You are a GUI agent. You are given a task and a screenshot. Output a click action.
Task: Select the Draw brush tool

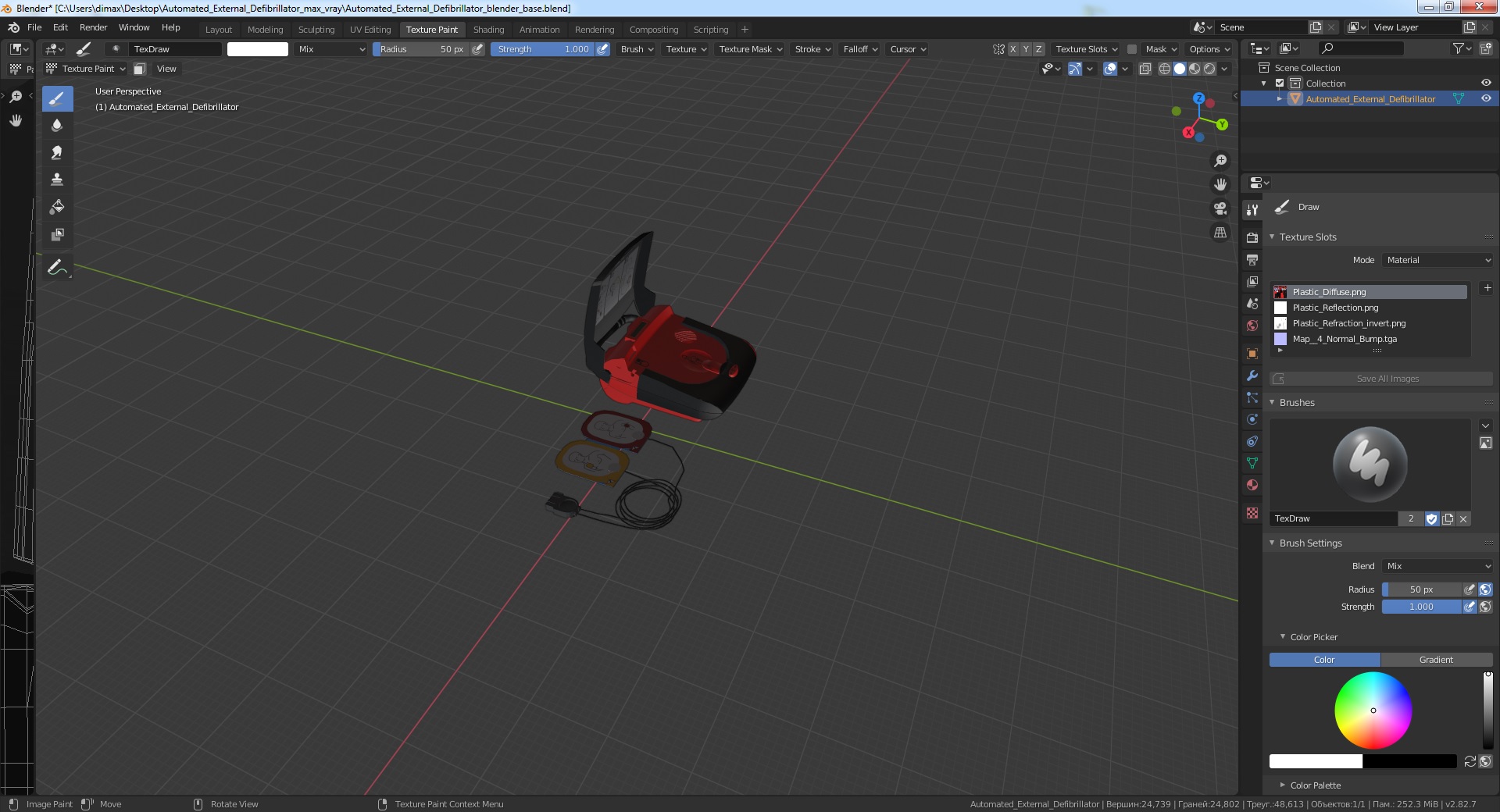(x=57, y=99)
